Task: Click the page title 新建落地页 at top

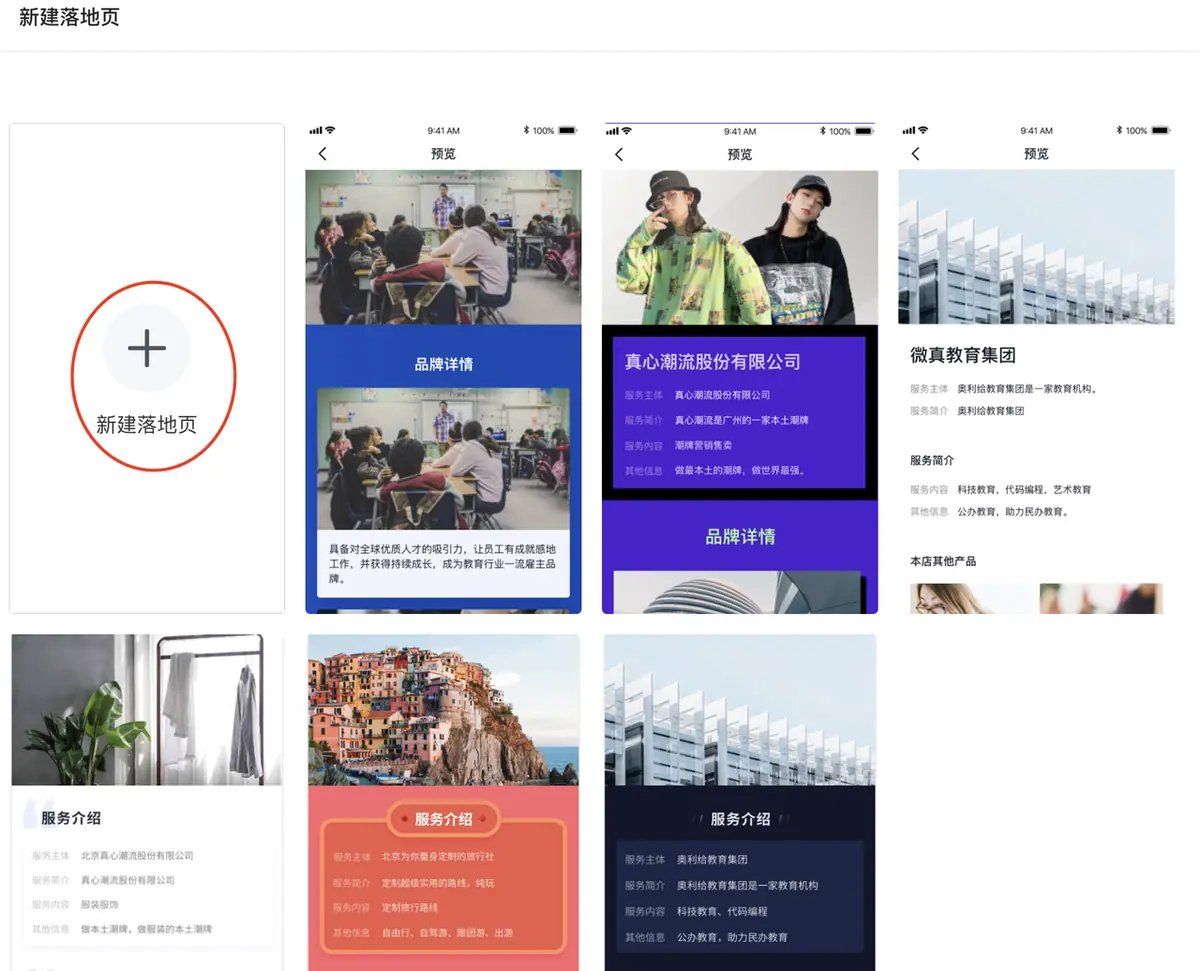Action: tap(69, 17)
